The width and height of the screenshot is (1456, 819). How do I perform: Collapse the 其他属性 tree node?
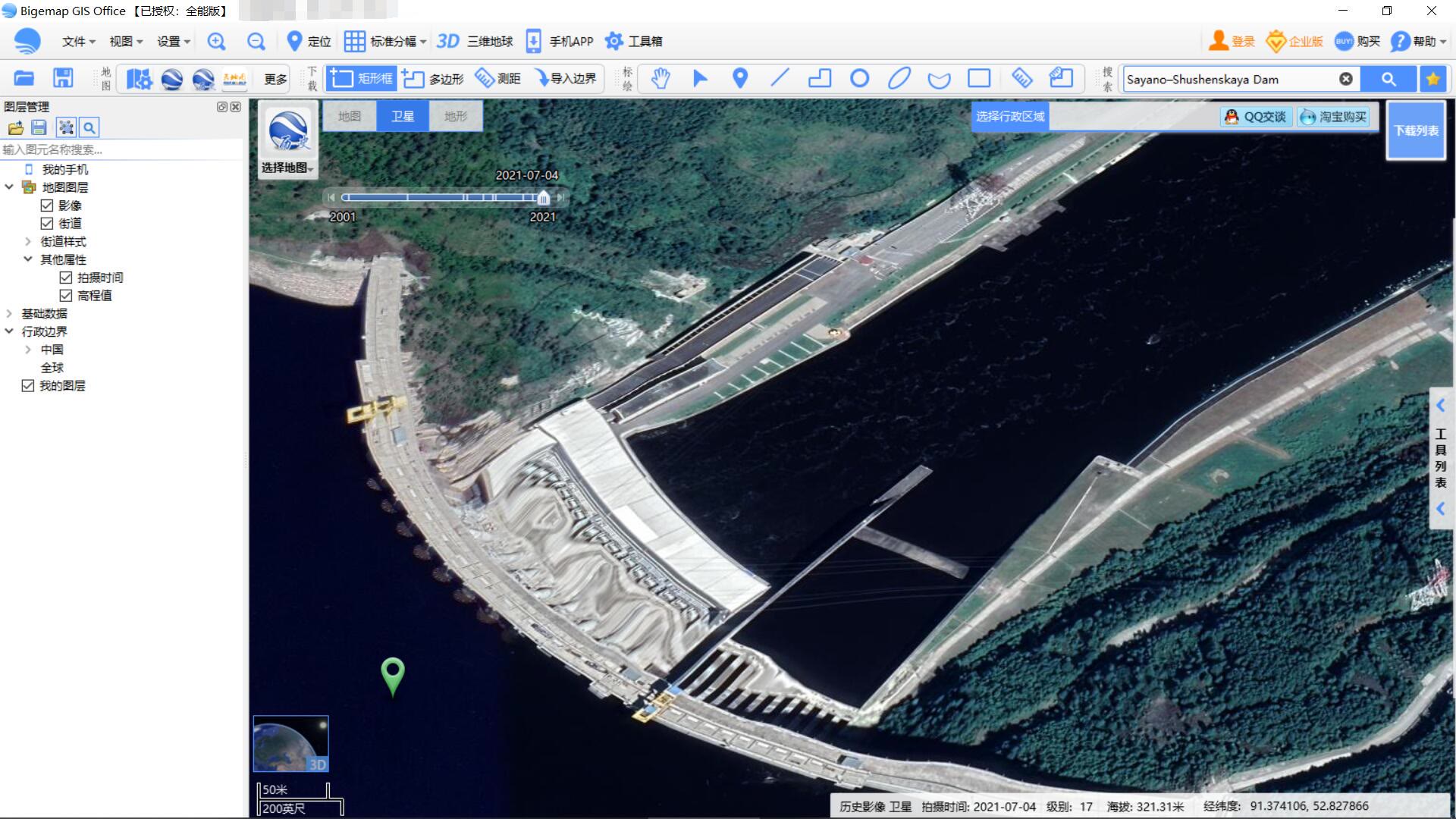[x=28, y=259]
